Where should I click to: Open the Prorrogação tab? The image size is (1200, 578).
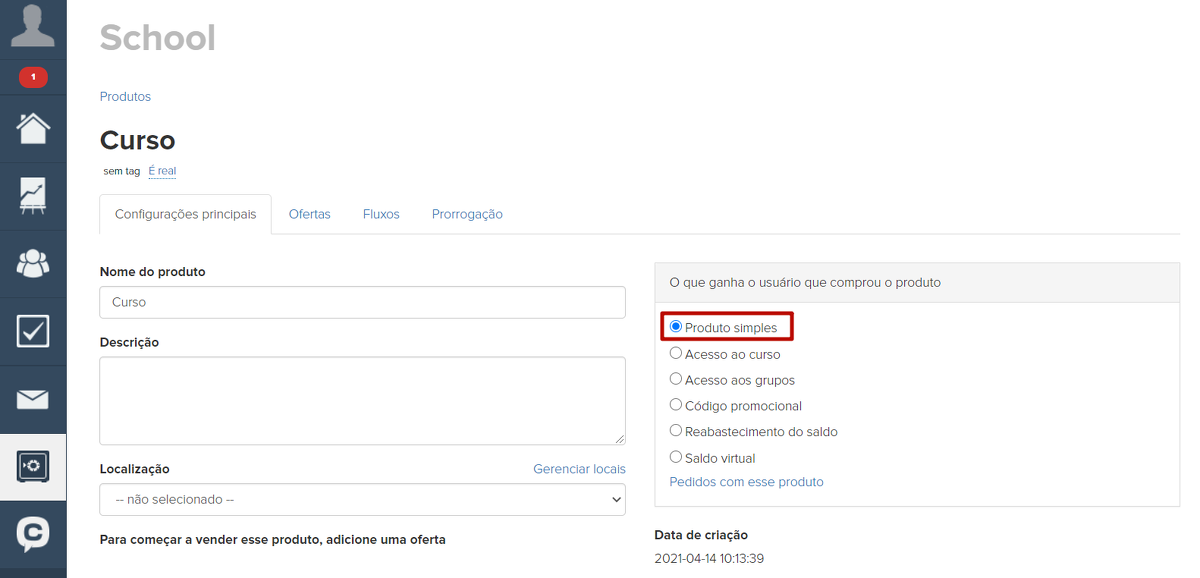pos(467,214)
